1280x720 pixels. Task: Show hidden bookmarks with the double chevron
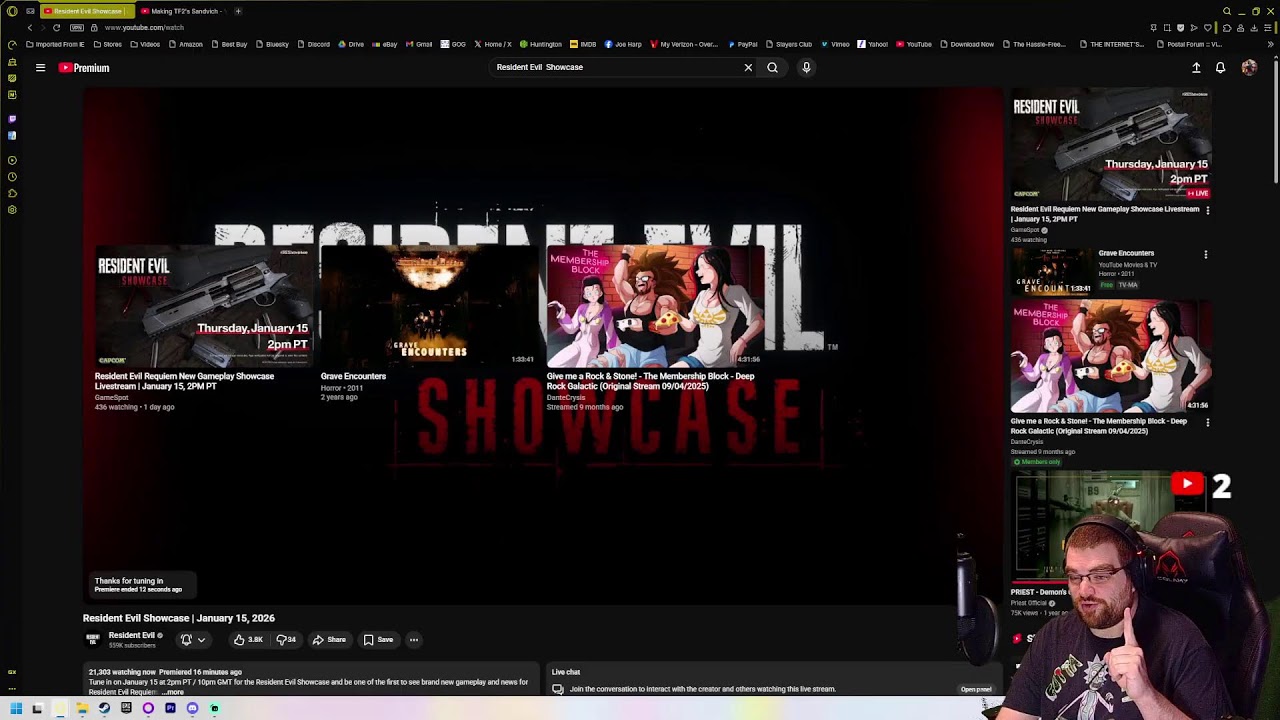pos(1270,44)
